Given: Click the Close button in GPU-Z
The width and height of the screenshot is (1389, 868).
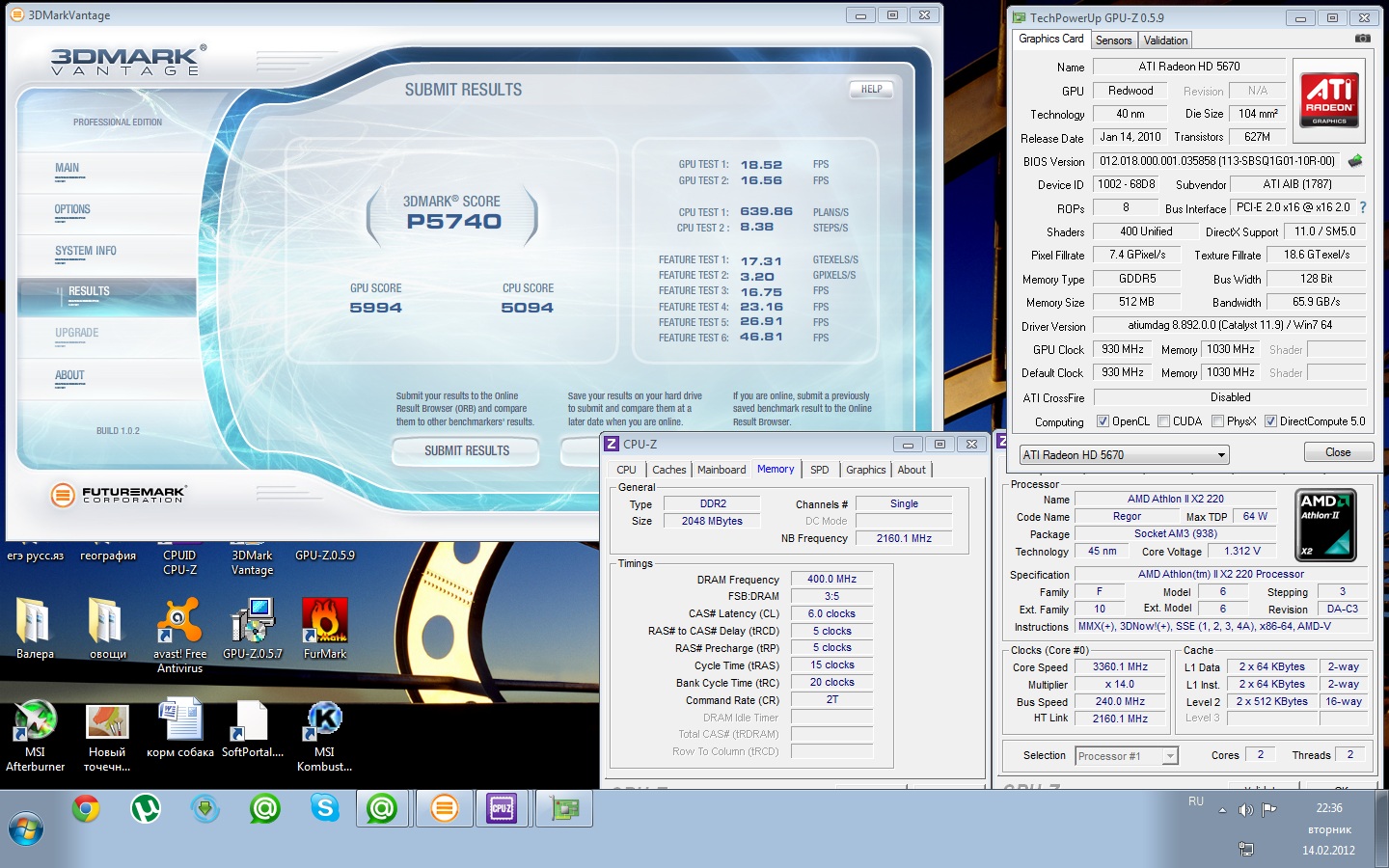Looking at the screenshot, I should click(1338, 452).
